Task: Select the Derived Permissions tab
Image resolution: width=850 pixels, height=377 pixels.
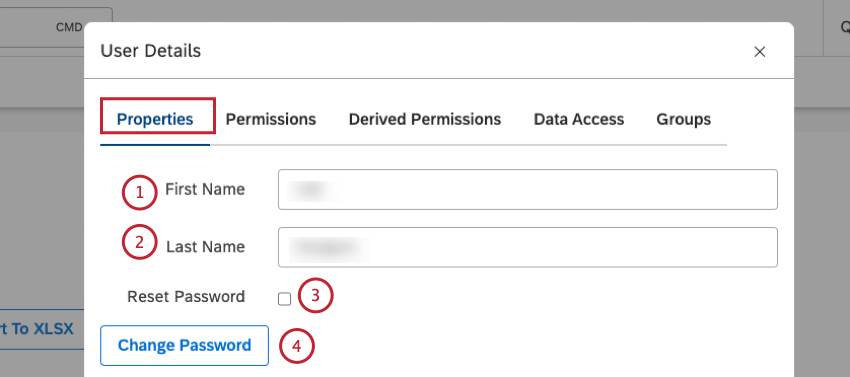Action: [424, 119]
